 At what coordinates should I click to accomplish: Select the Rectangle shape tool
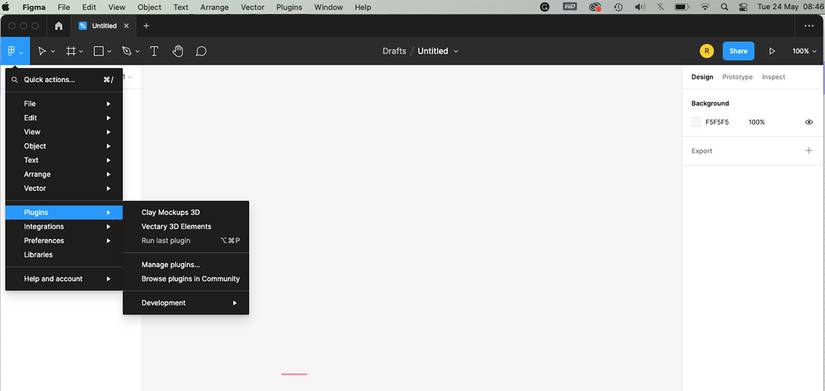coord(98,51)
